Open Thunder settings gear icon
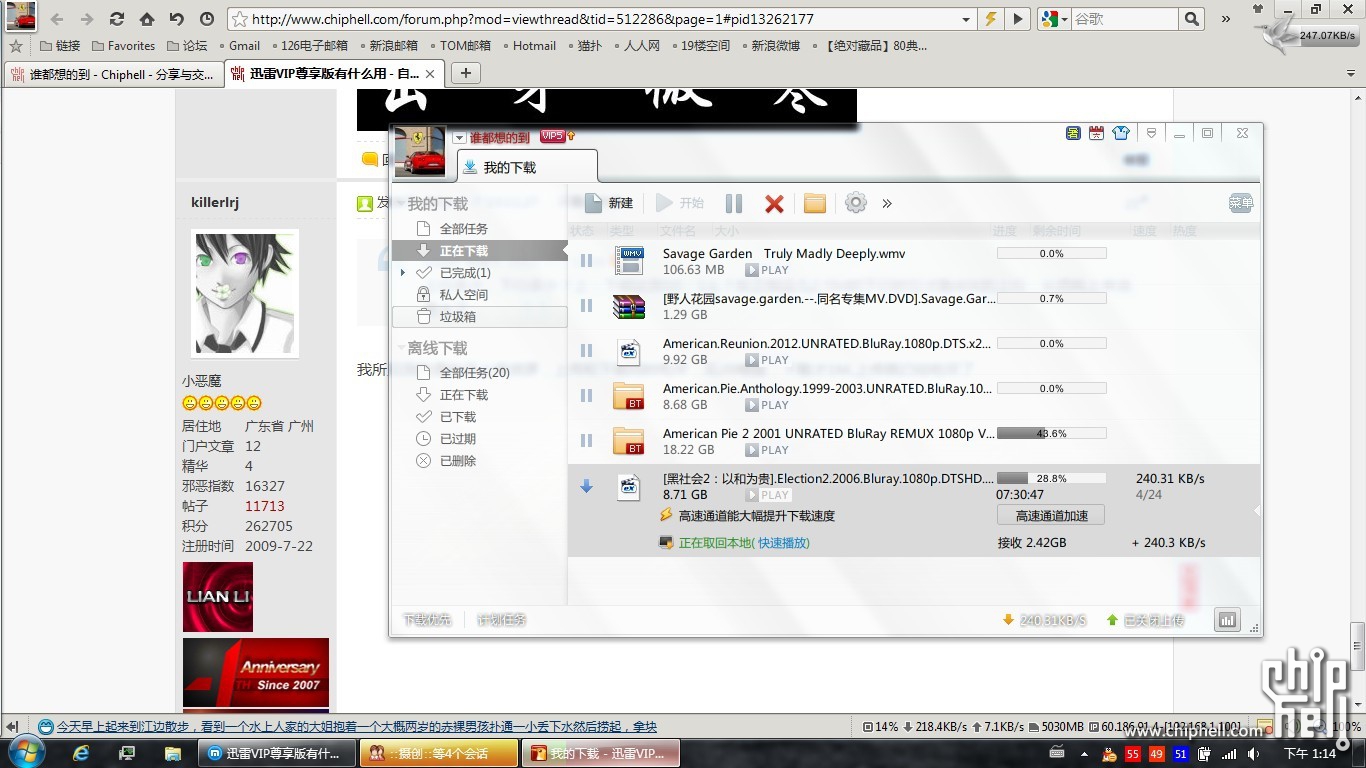This screenshot has width=1366, height=768. tap(856, 203)
